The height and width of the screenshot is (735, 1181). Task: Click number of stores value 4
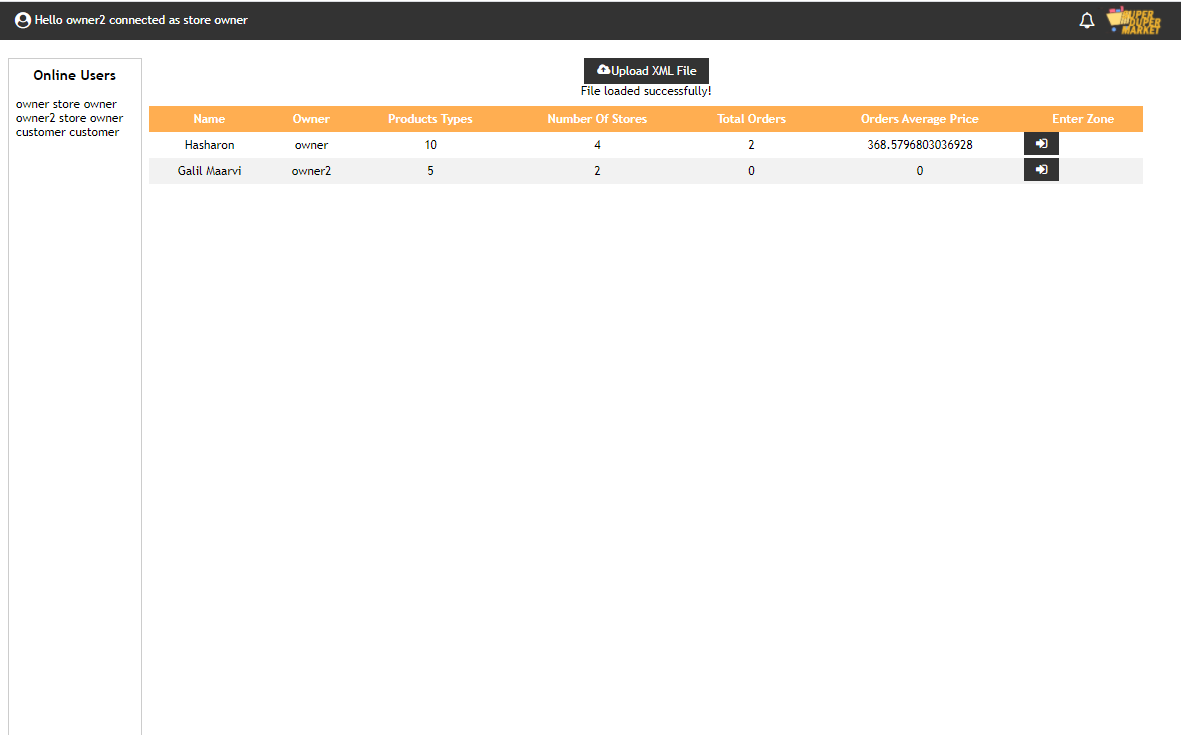(x=597, y=145)
